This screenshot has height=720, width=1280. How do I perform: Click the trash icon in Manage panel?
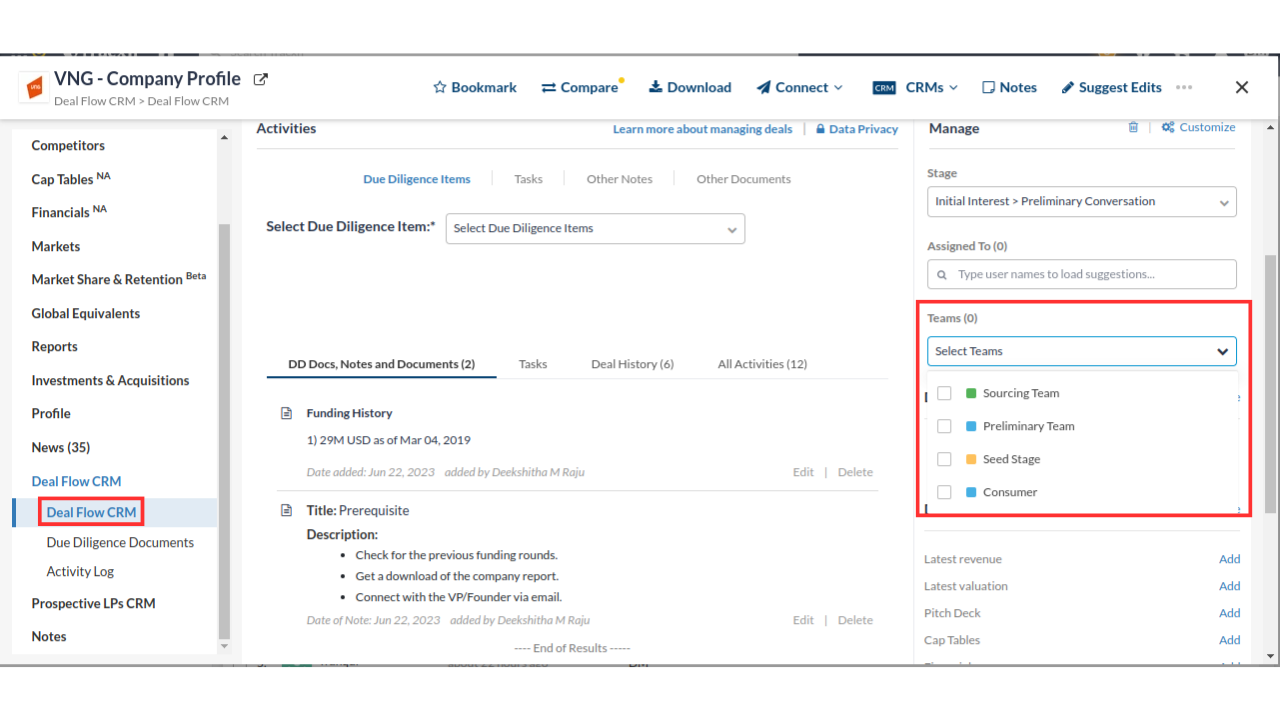click(1133, 128)
